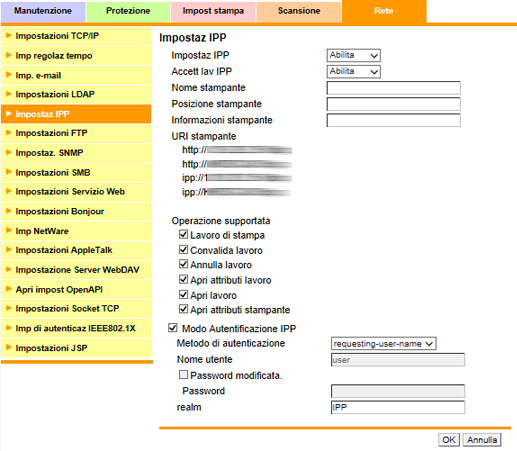Screen dimensions: 517x451
Task: Click the Nome stampante input field
Action: [x=394, y=88]
